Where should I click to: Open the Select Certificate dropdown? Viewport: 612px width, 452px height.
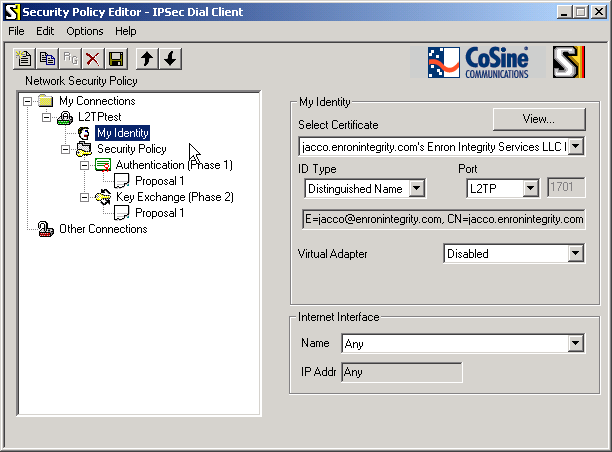[576, 147]
